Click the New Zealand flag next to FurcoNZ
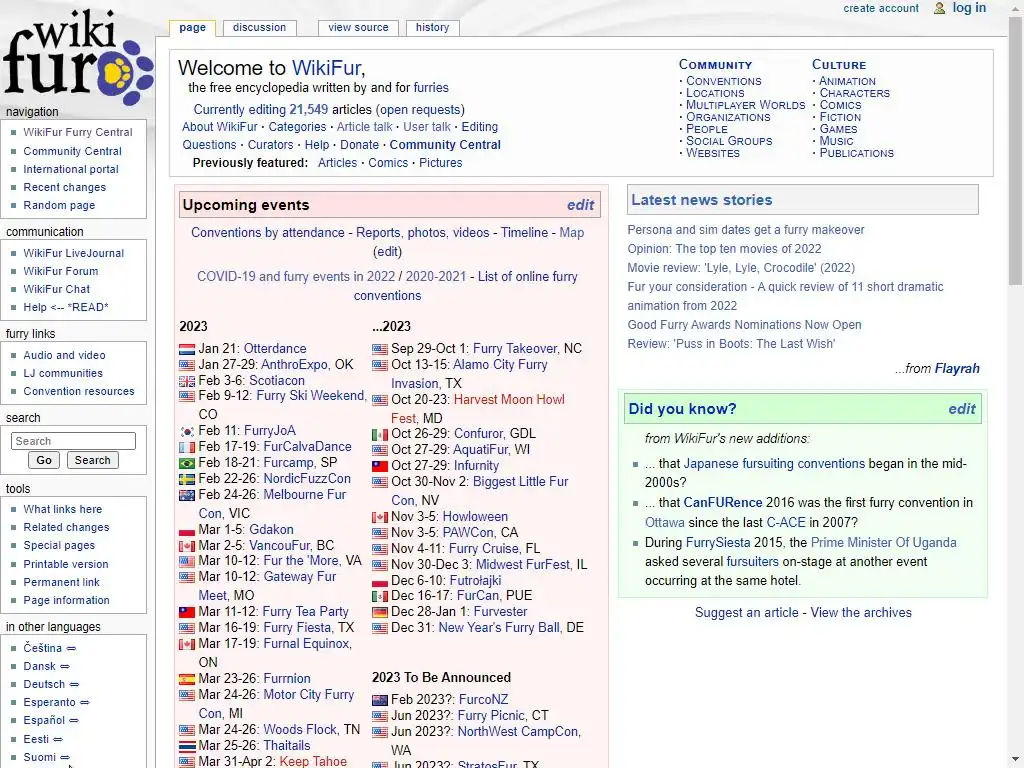The image size is (1024, 768). click(x=379, y=700)
